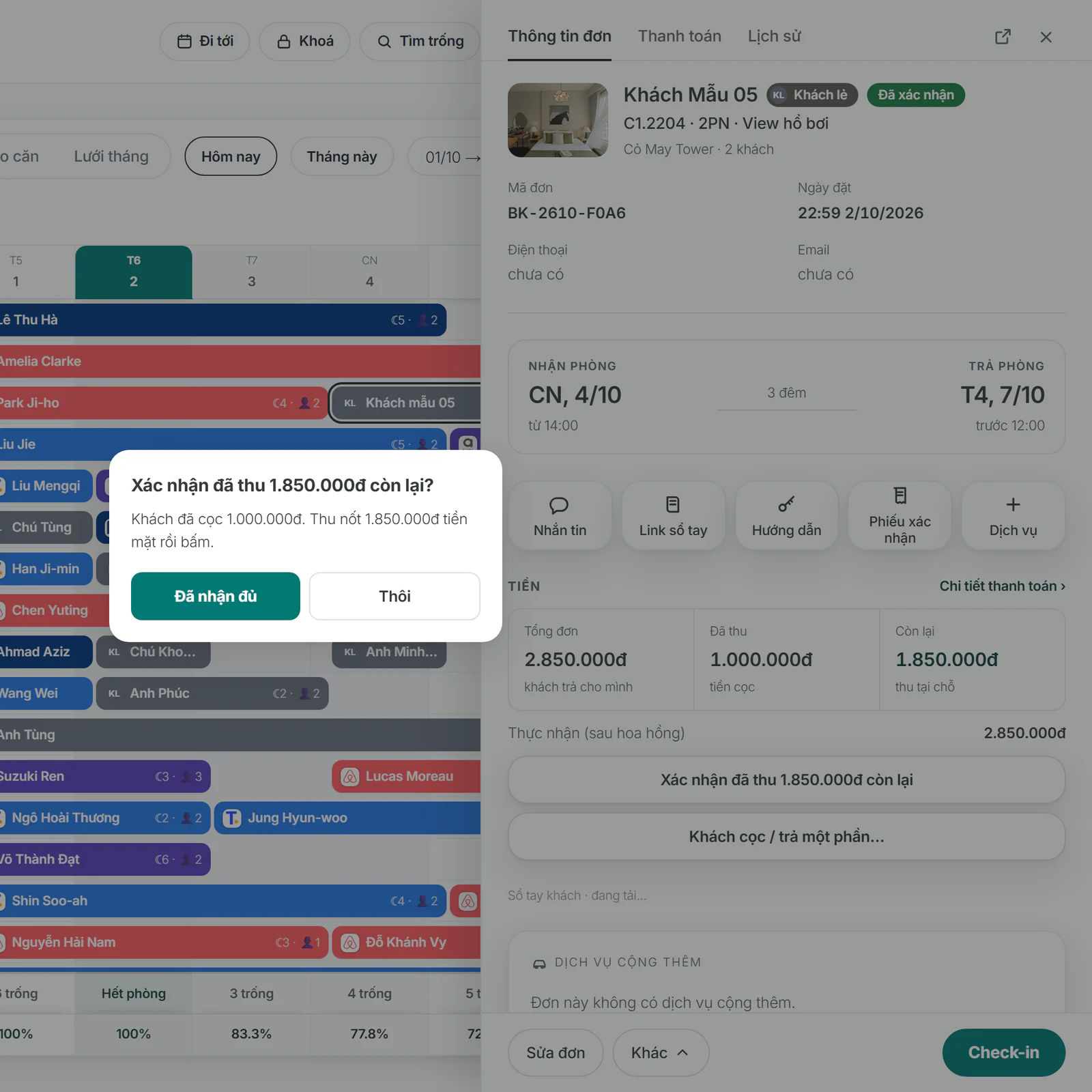Confirm with Đã nhận đủ button
Image resolution: width=1092 pixels, height=1092 pixels.
[x=216, y=596]
